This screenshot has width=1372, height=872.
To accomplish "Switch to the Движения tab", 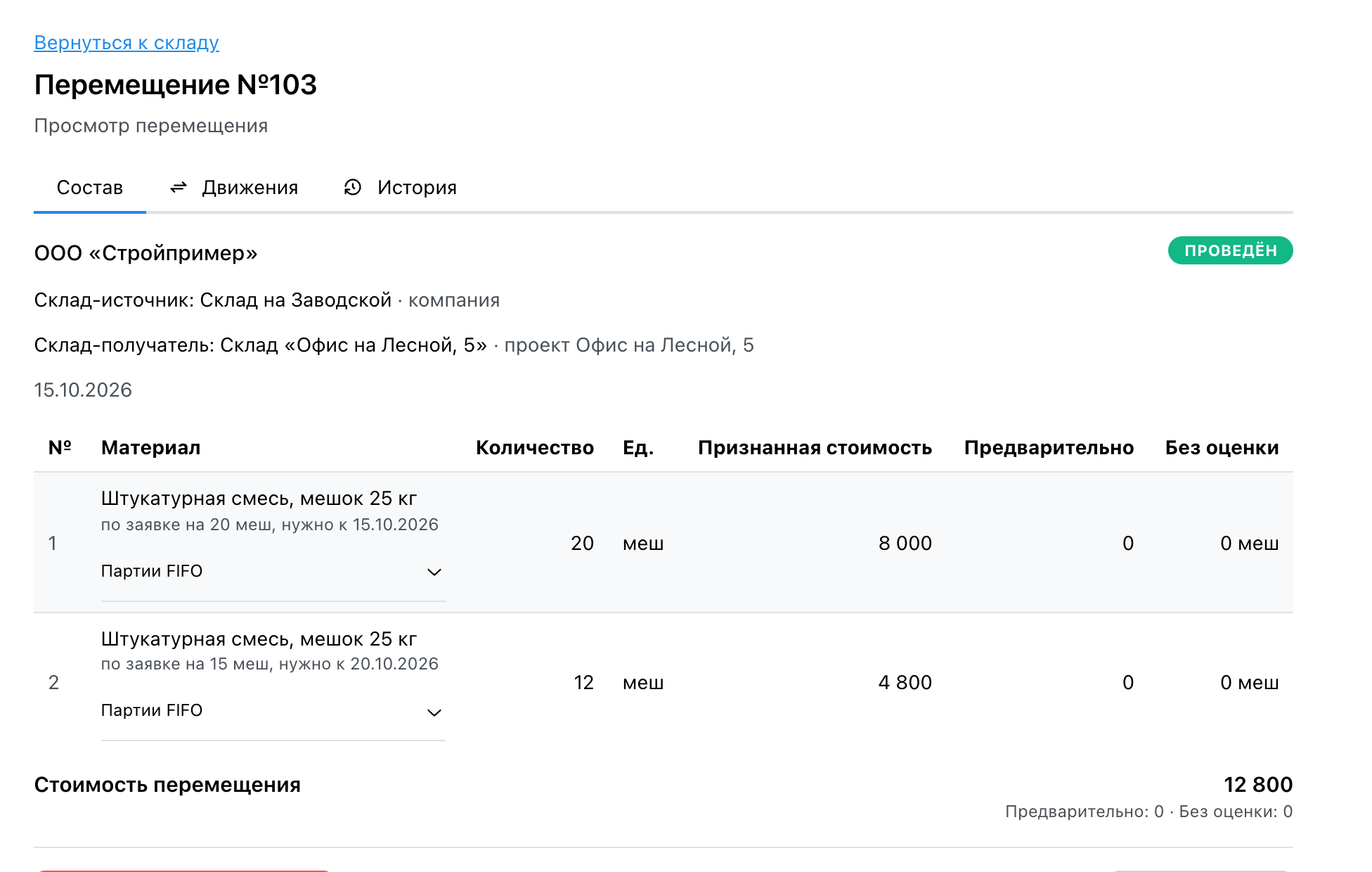I will [x=234, y=187].
